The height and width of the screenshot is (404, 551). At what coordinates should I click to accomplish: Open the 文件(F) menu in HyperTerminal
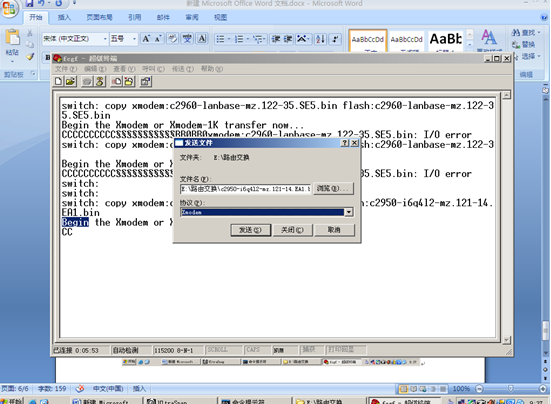(x=66, y=69)
